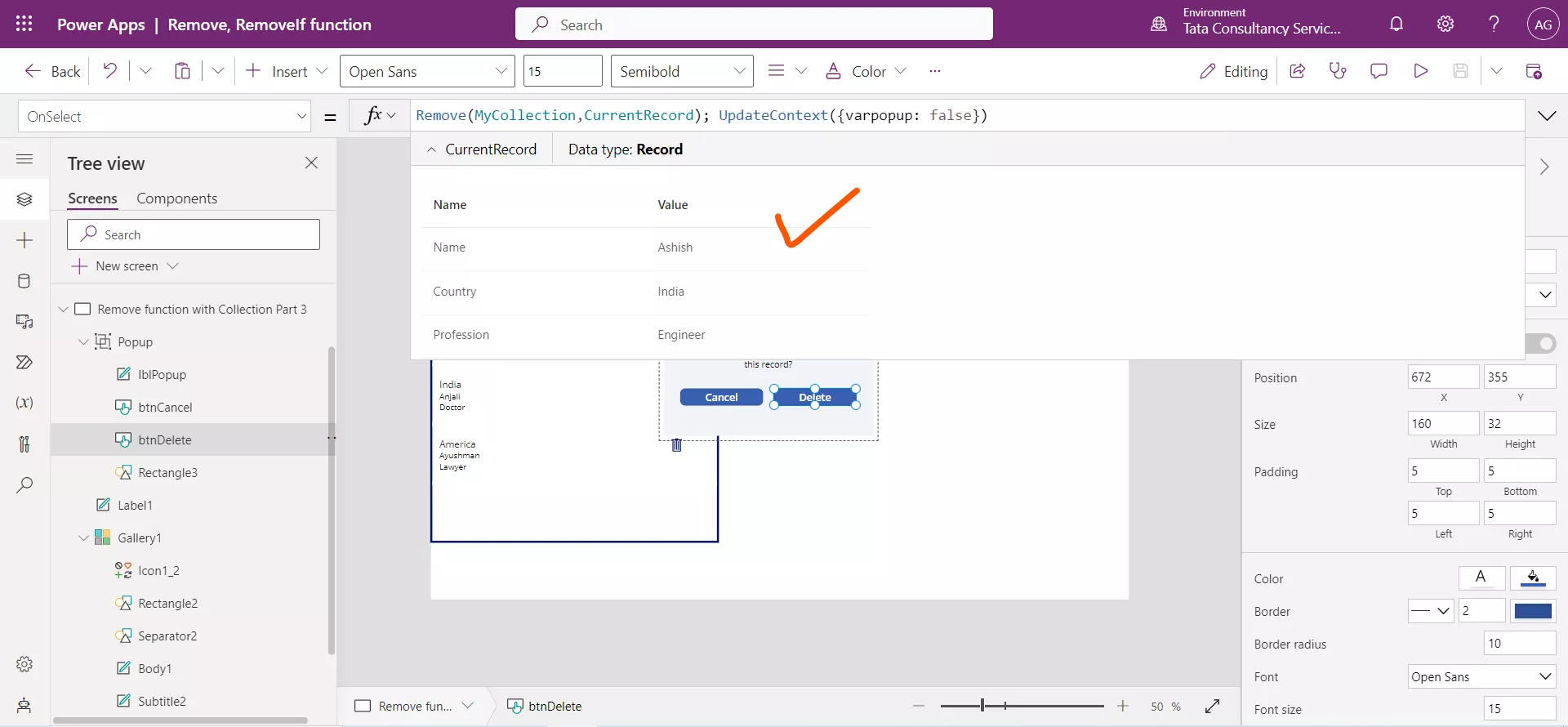The height and width of the screenshot is (727, 1568).
Task: Click the Save disk icon
Action: 1460,71
